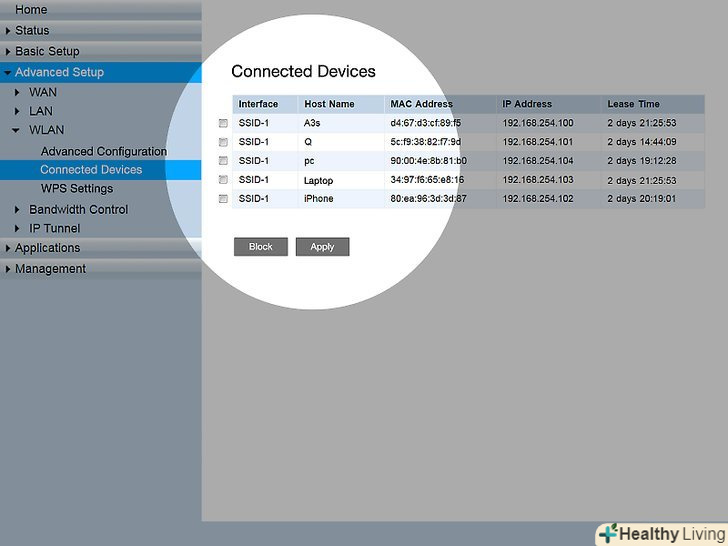Click host name pc
728x546 pixels.
pos(309,161)
